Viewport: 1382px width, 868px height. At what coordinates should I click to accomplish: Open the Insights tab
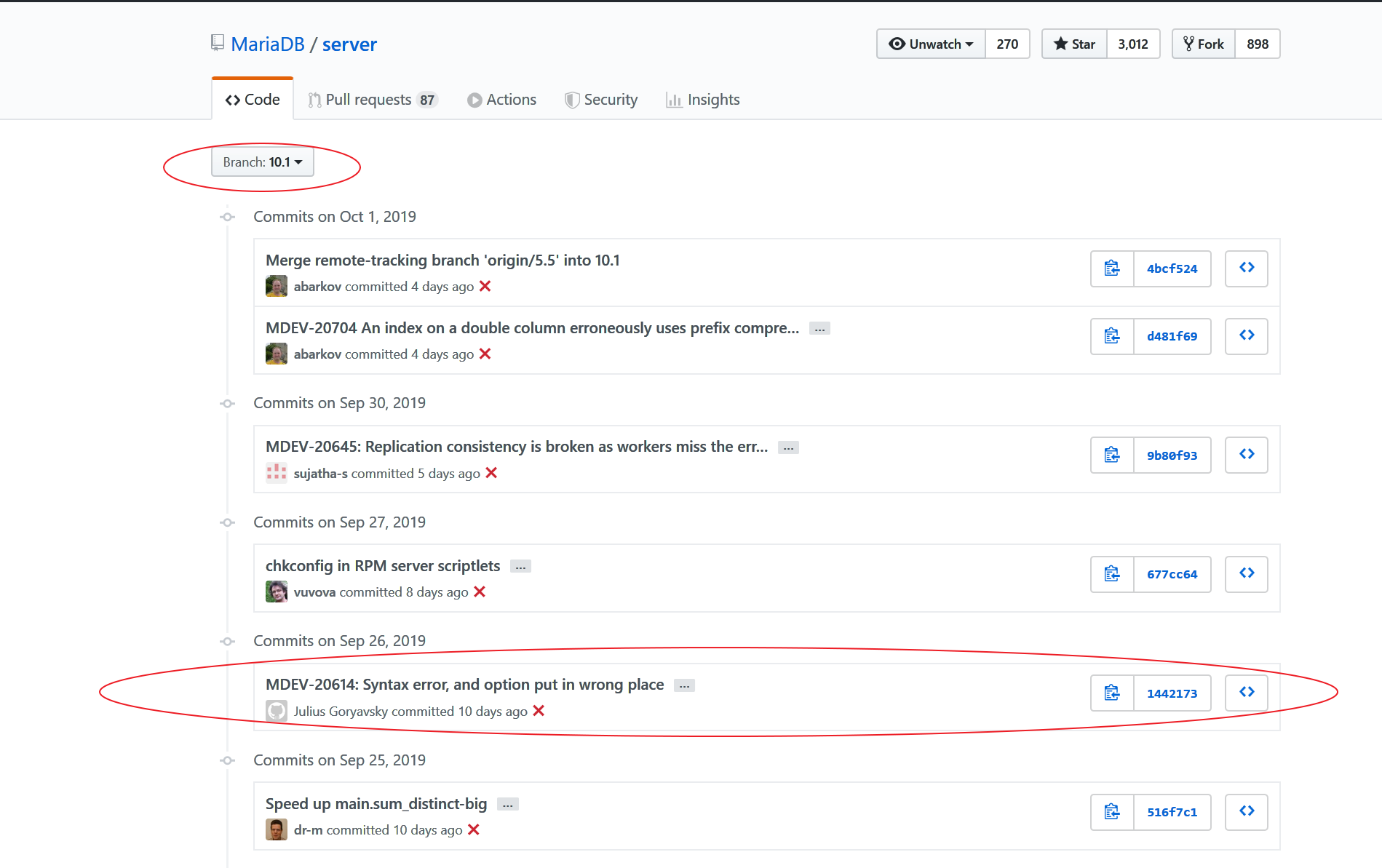(703, 100)
